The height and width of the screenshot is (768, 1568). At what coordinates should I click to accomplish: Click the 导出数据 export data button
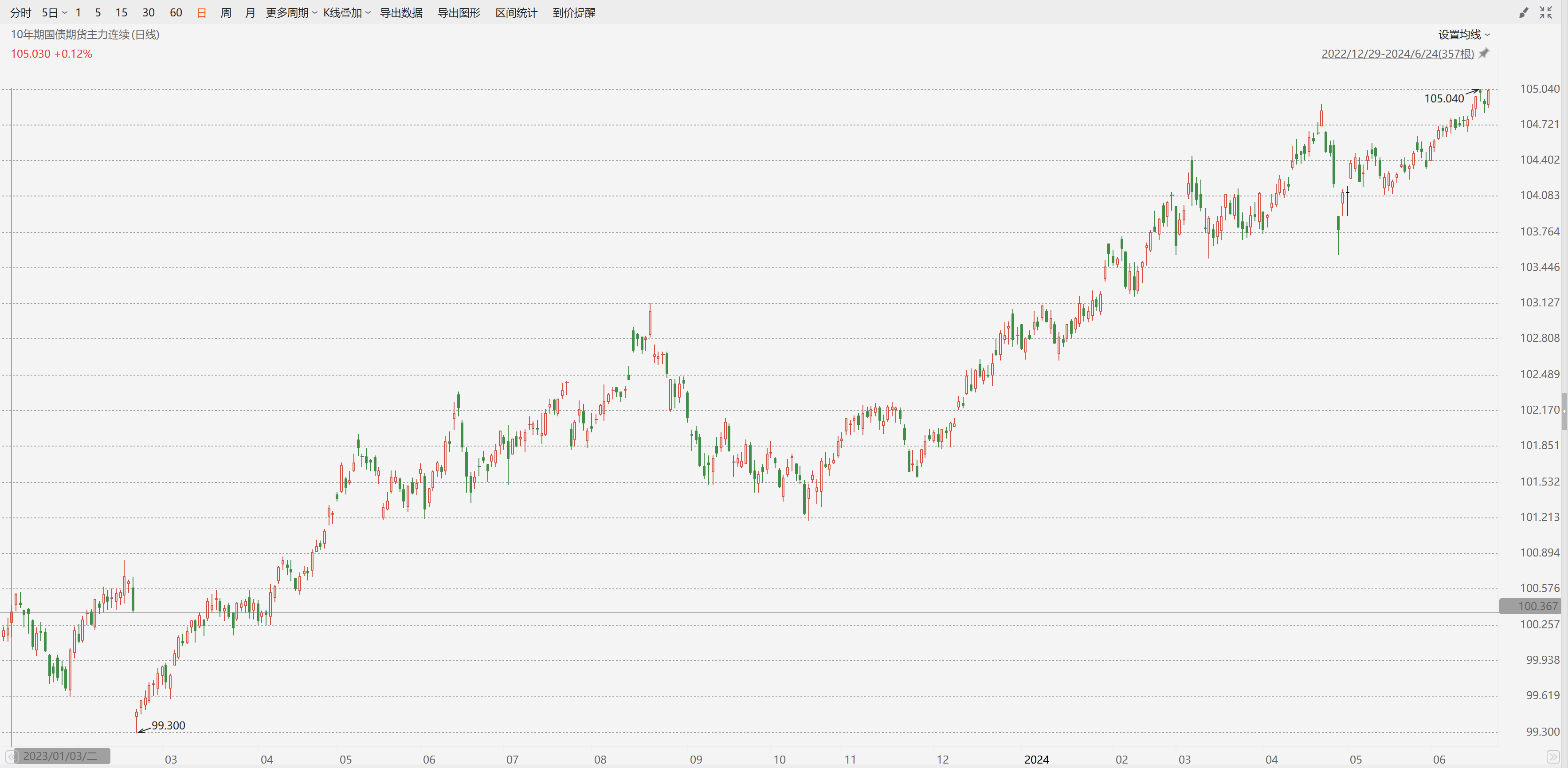[401, 13]
